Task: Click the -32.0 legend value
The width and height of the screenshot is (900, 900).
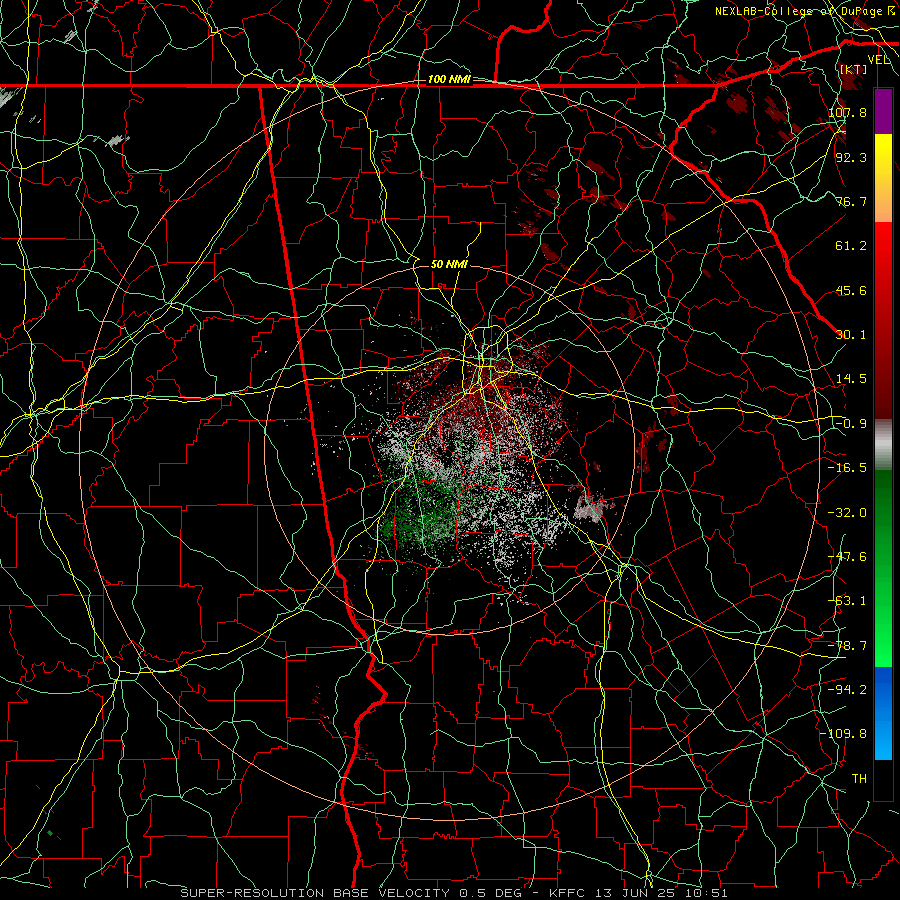Action: 847,513
